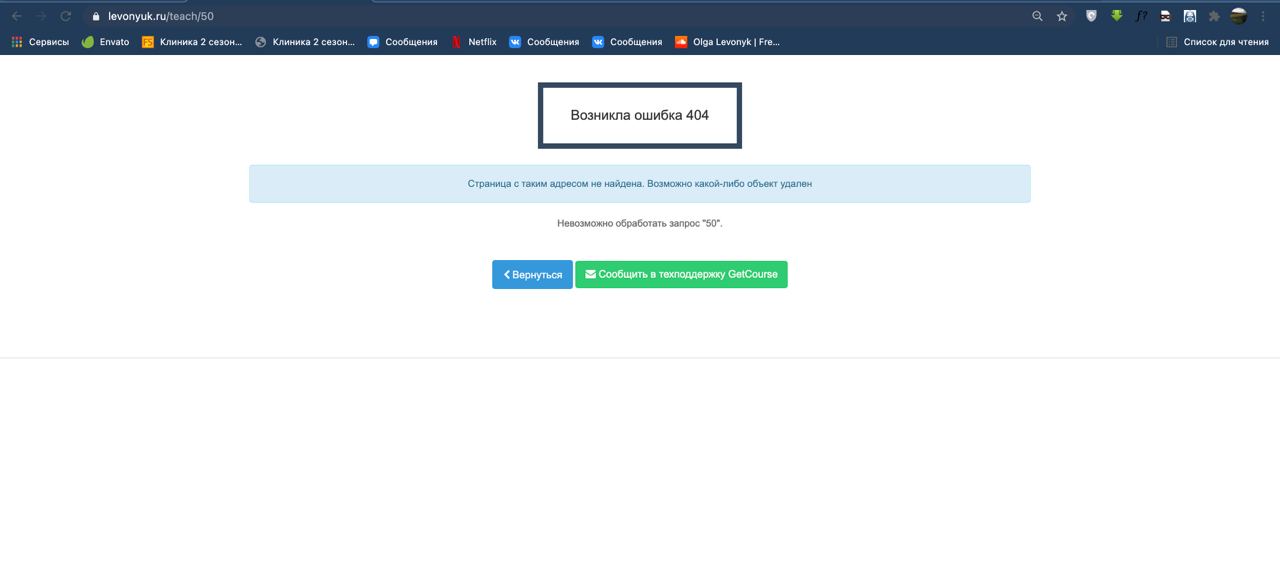1280x562 pixels.
Task: Open the Extensions puzzle piece menu
Action: click(x=1214, y=16)
